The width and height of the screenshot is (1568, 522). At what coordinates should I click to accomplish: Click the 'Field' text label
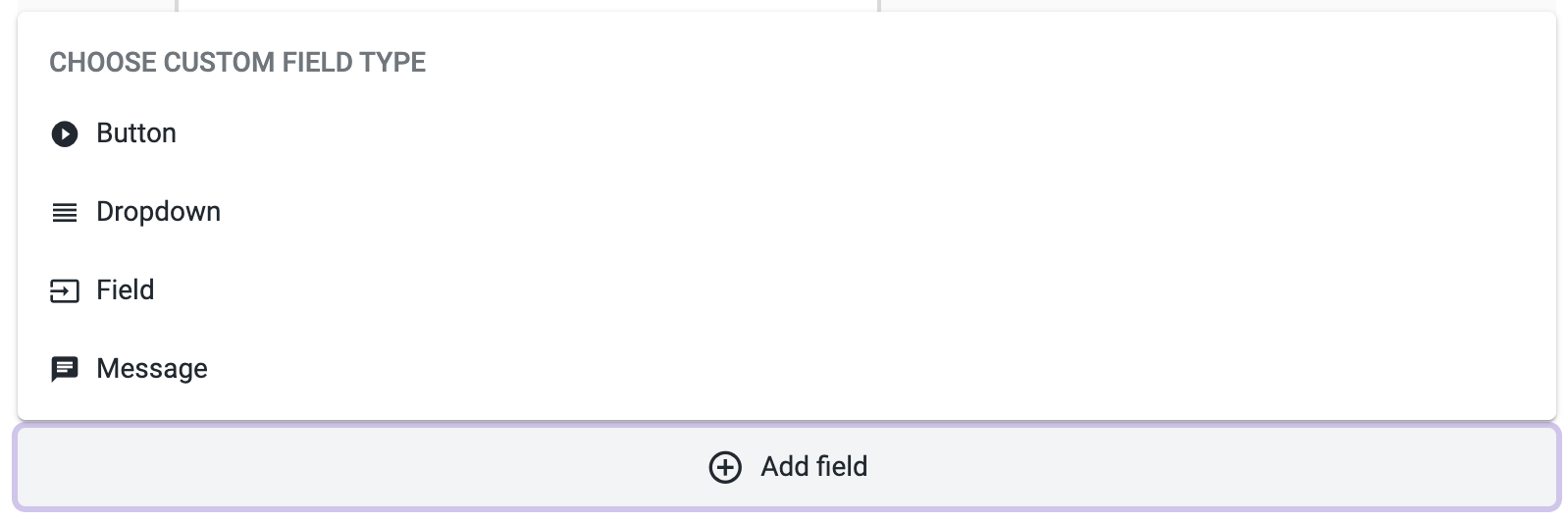[x=126, y=290]
